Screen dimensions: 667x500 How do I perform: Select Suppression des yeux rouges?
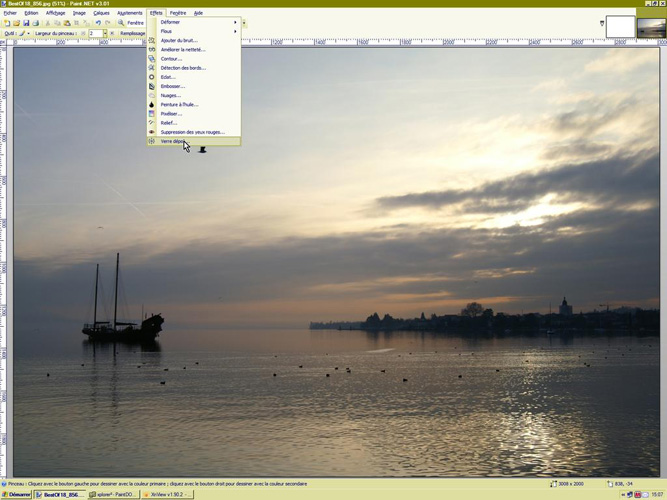coord(194,132)
